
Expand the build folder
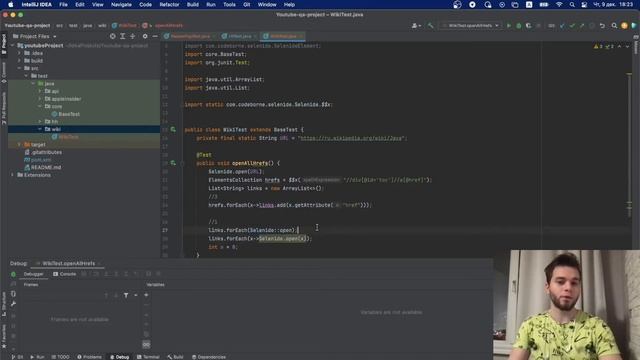19,60
